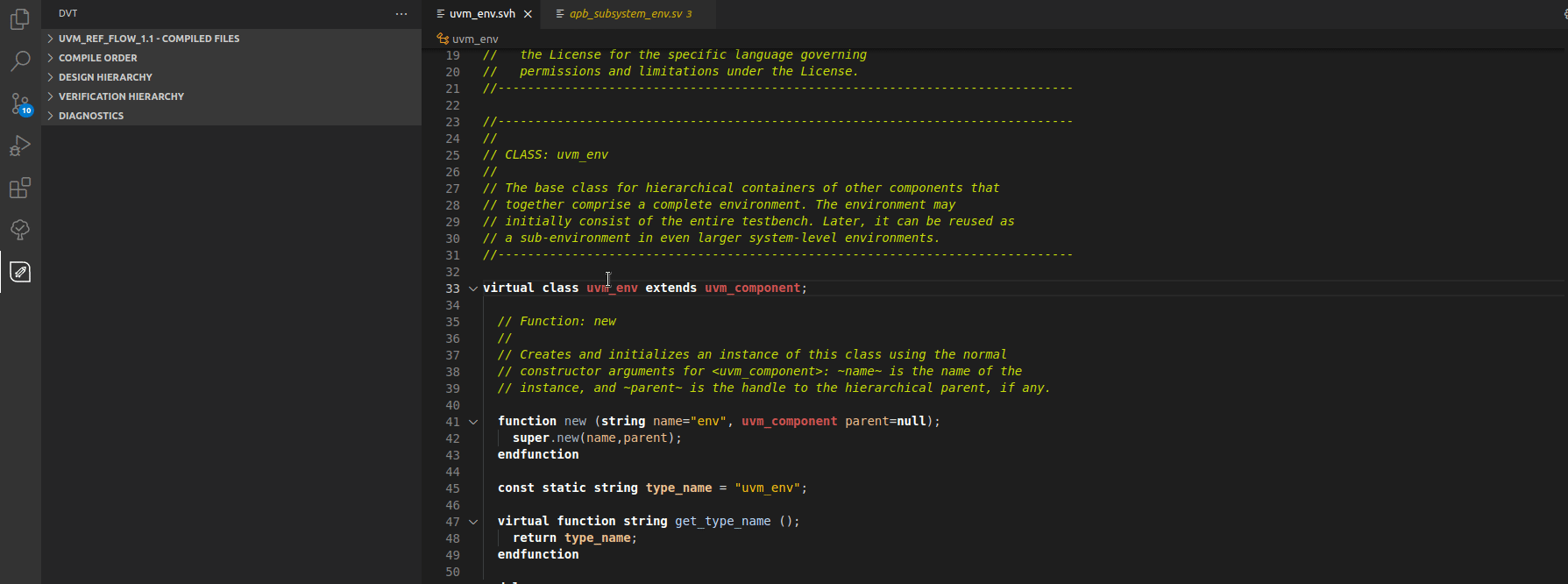
Task: Select the DVT rocket icon in activity bar
Action: 20,272
